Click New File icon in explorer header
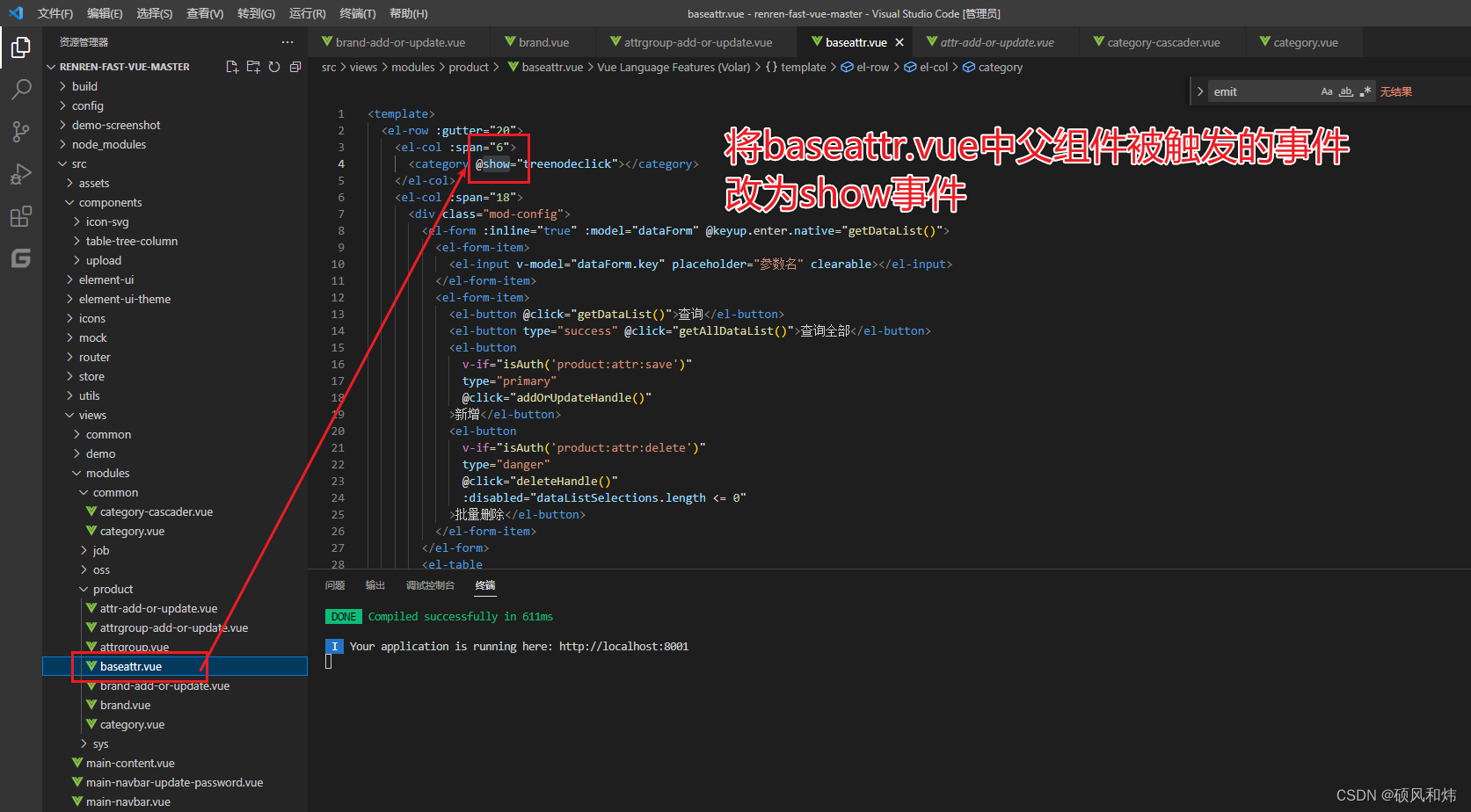1471x812 pixels. point(232,67)
